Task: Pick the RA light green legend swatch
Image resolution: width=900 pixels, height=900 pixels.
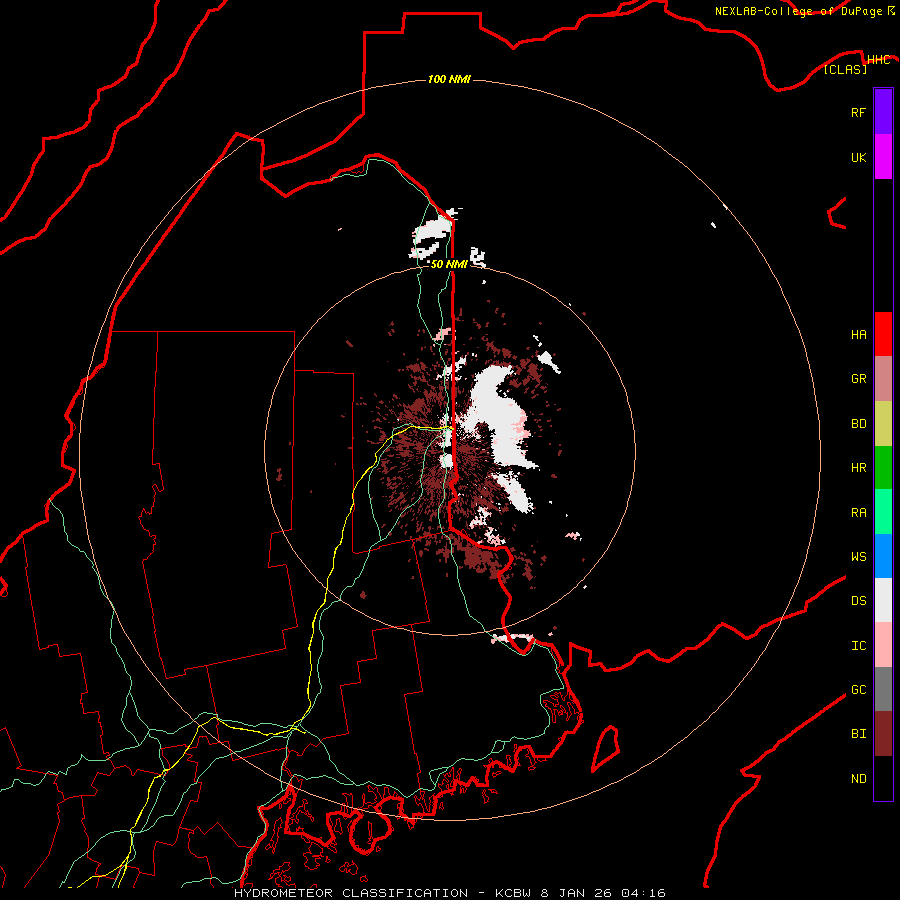Action: [883, 512]
